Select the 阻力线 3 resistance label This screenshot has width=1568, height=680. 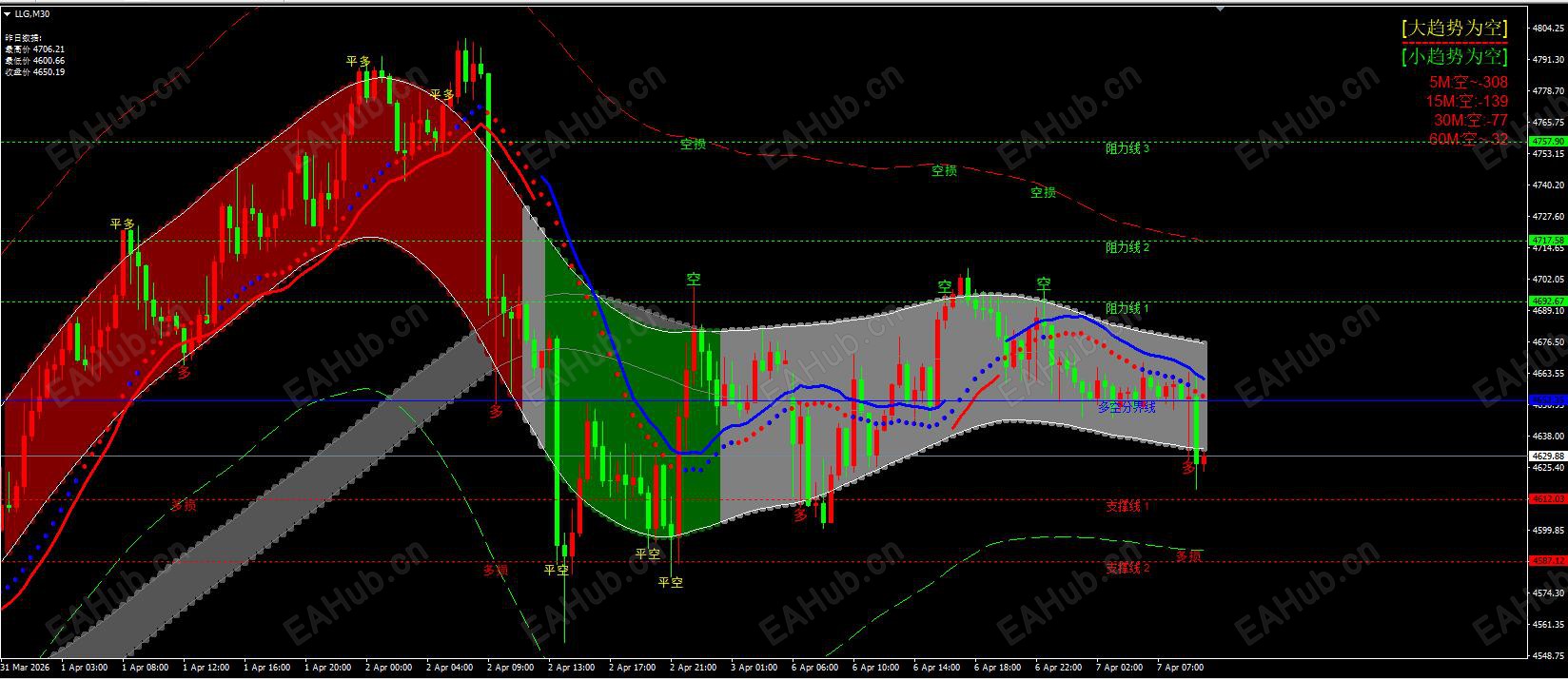1127,148
